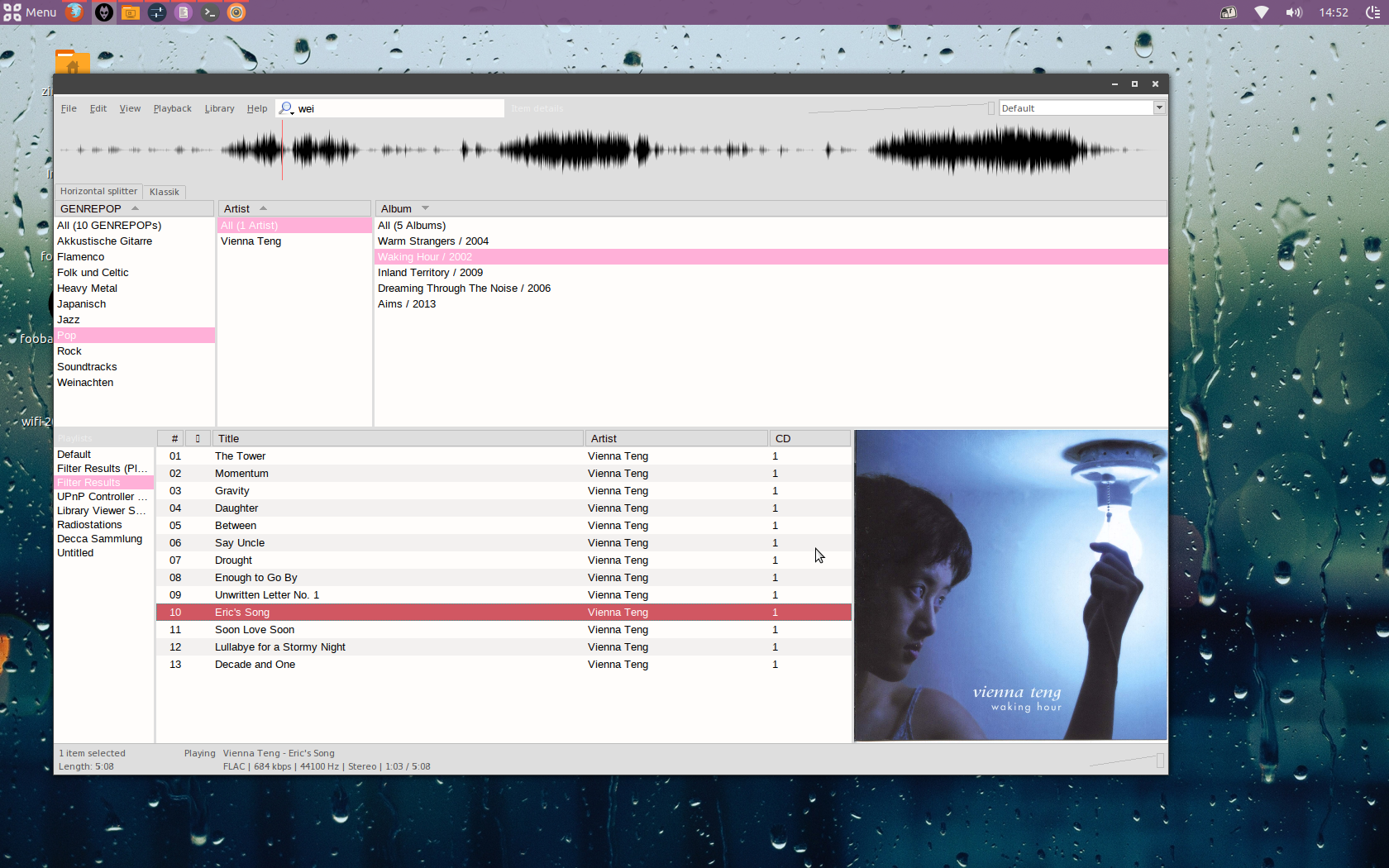Screen dimensions: 1389x868
Task: Select the Akkustische Gitarre genre
Action: [x=135, y=241]
